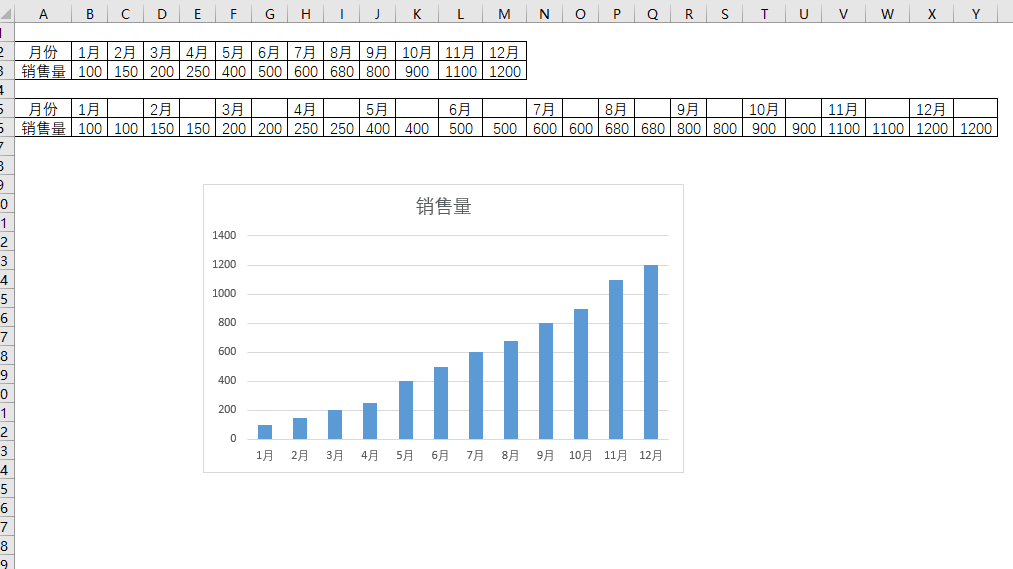Select the 1200 cell in column Y
Image resolution: width=1013 pixels, height=569 pixels.
coord(975,128)
